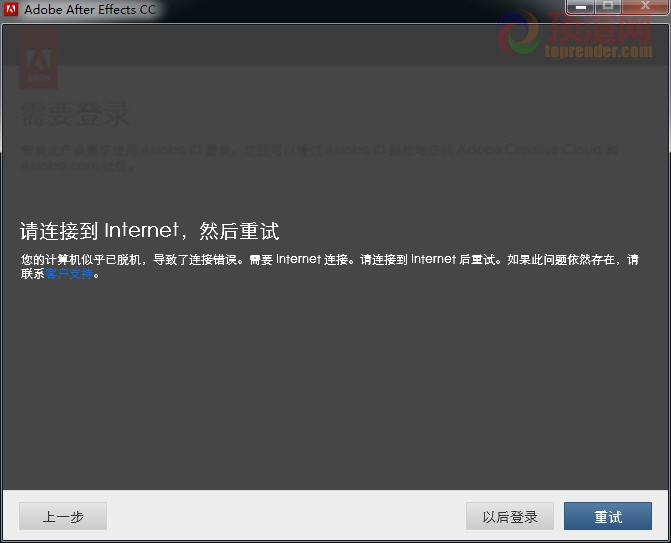Image resolution: width=671 pixels, height=543 pixels.
Task: Close the Adobe After Effects CC window
Action: (645, 6)
